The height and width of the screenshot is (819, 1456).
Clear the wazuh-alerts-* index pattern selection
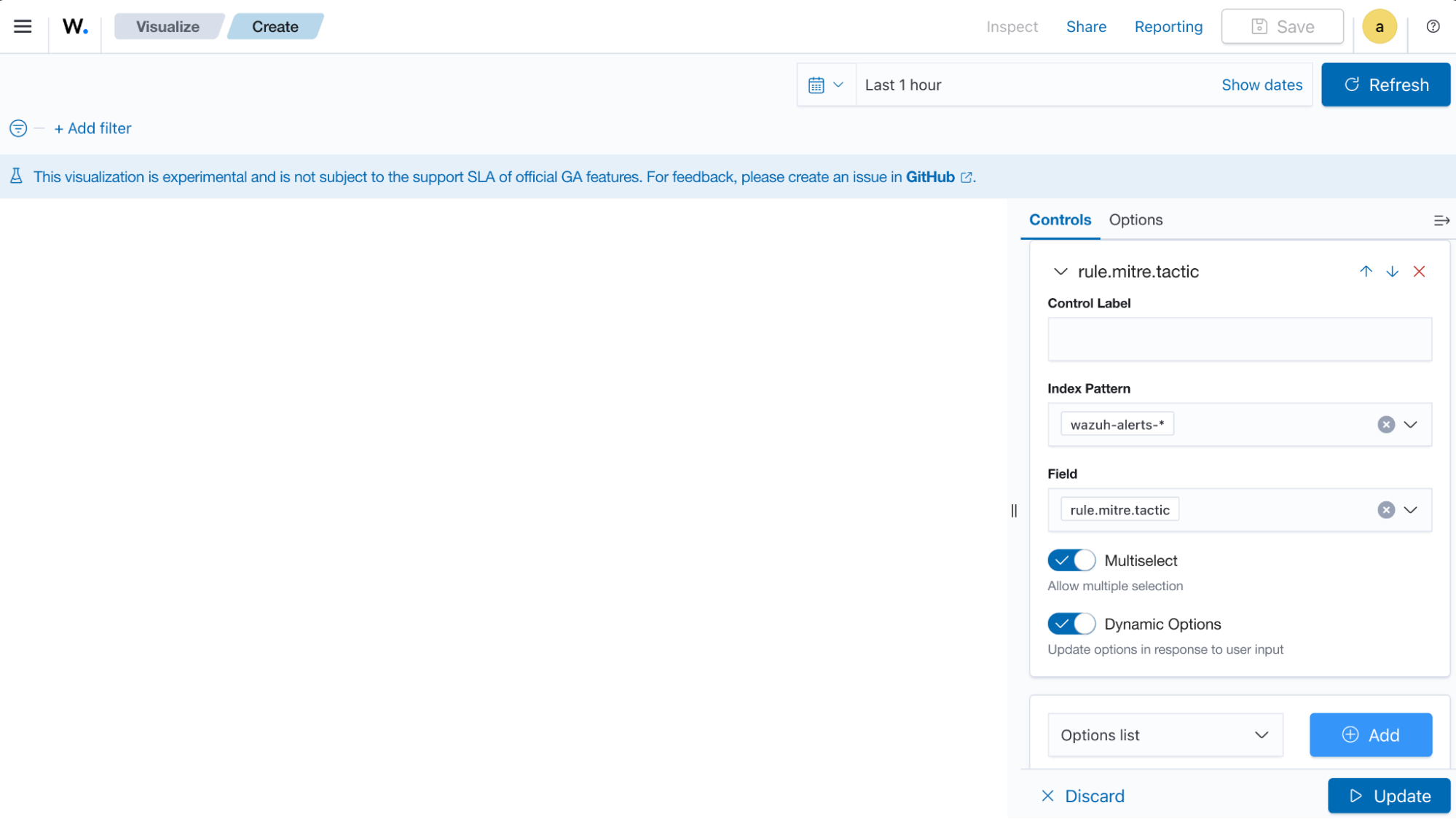(x=1385, y=425)
